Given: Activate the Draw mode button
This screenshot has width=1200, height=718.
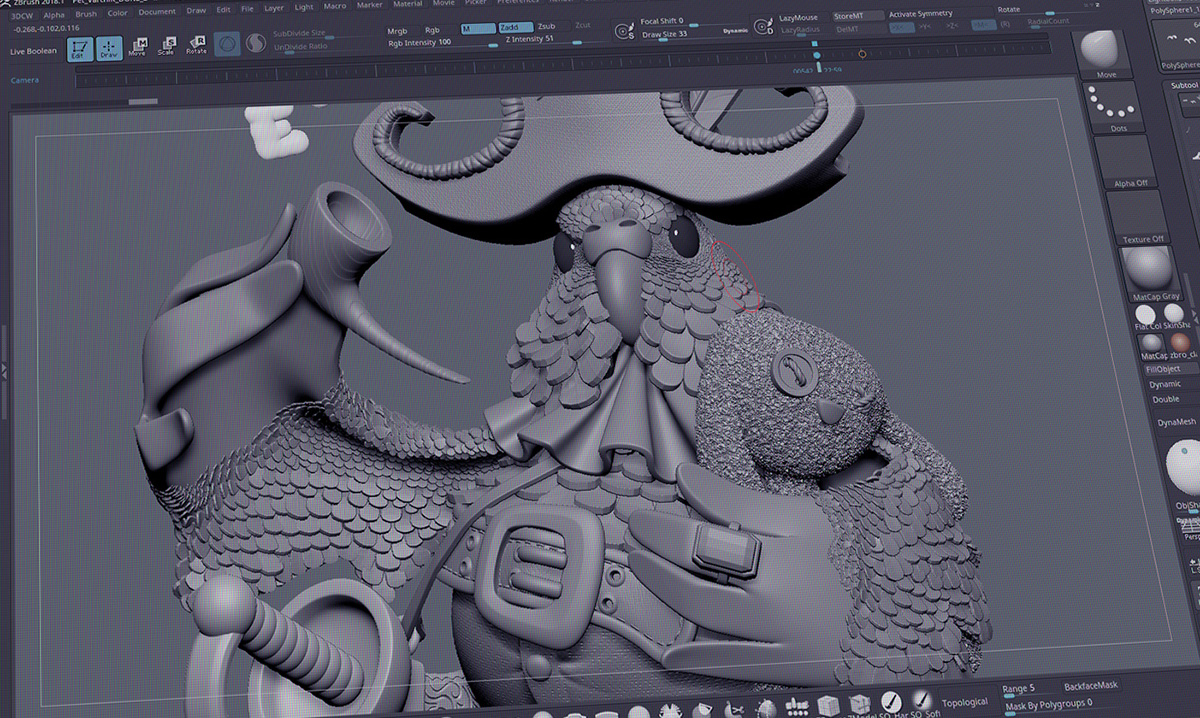Looking at the screenshot, I should 109,48.
